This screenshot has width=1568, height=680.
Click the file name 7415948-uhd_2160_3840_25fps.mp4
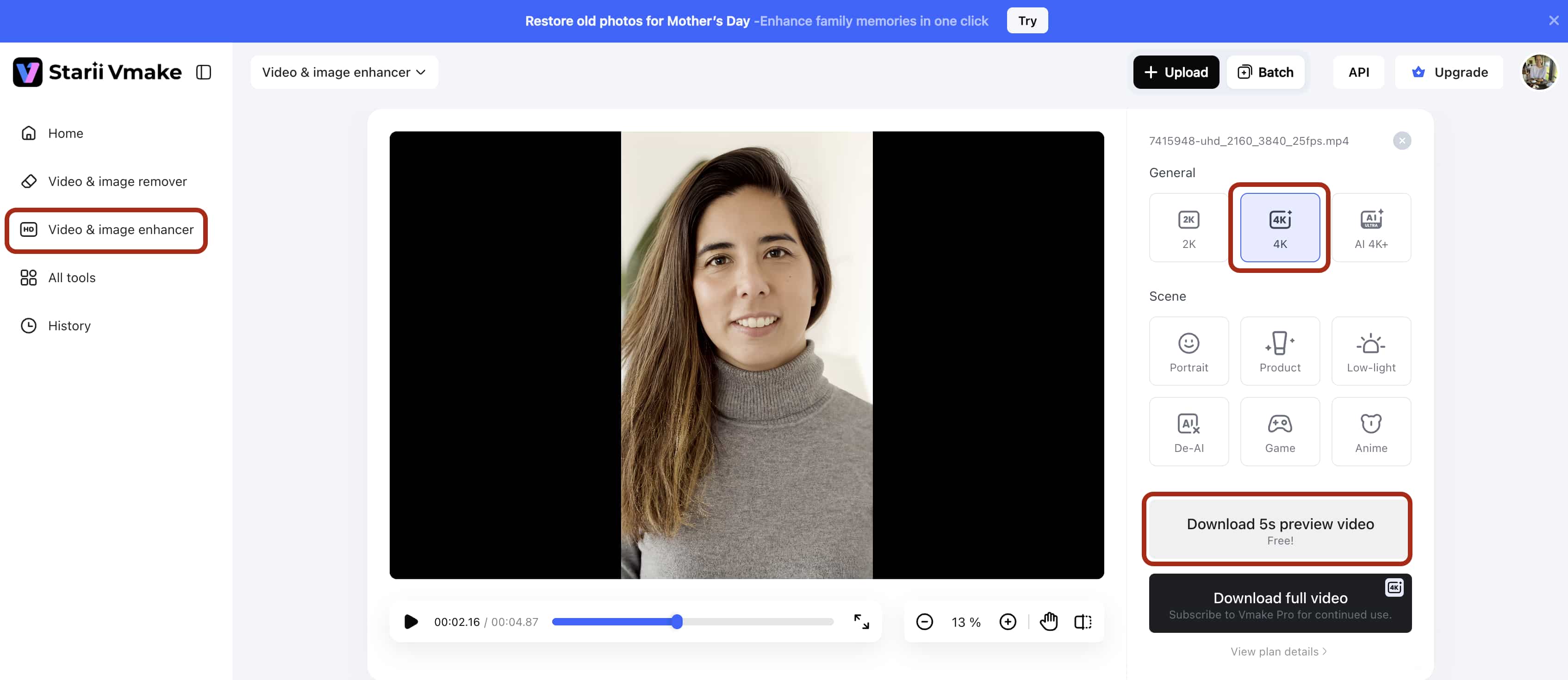1249,141
